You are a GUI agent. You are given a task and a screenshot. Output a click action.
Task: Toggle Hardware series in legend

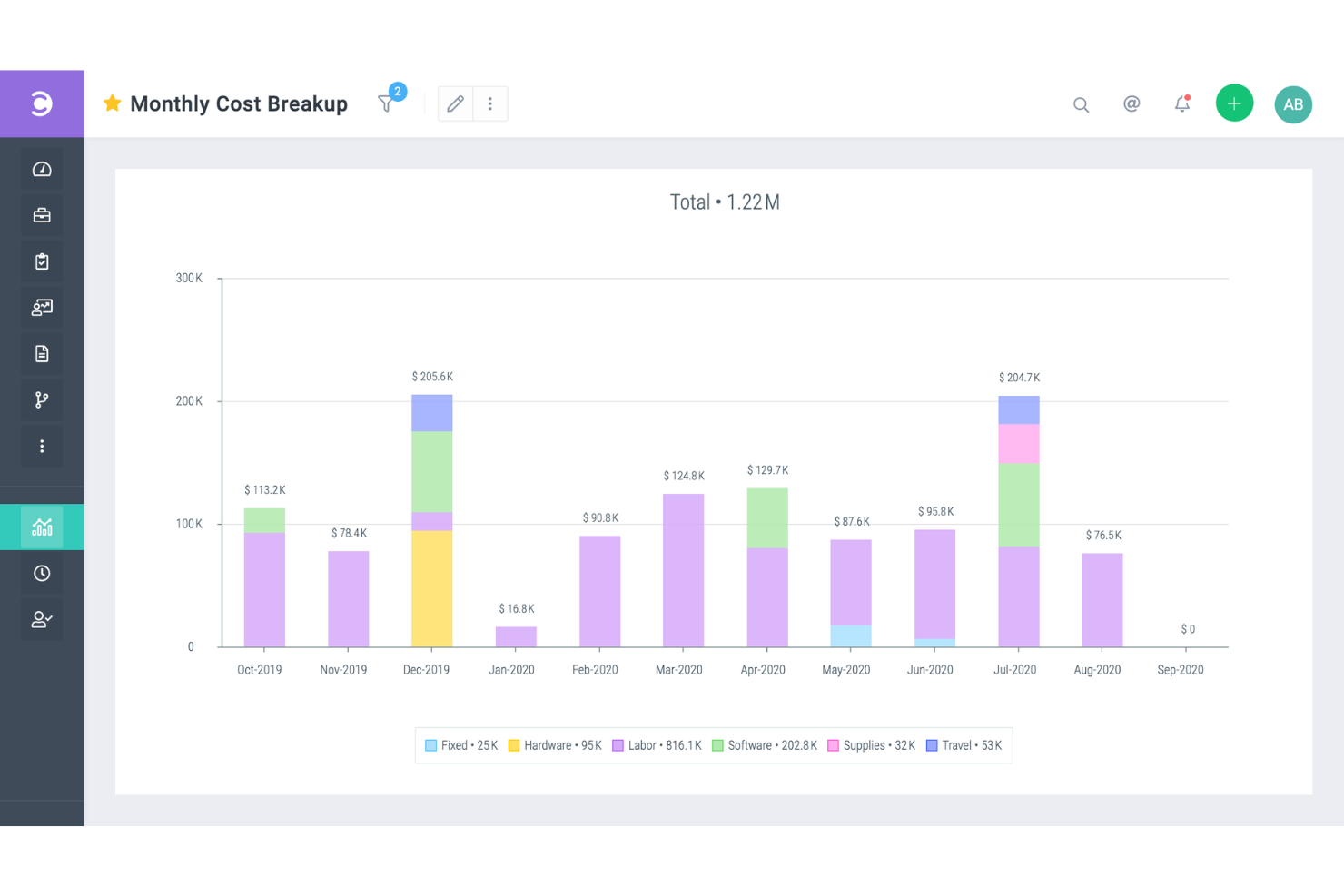555,745
